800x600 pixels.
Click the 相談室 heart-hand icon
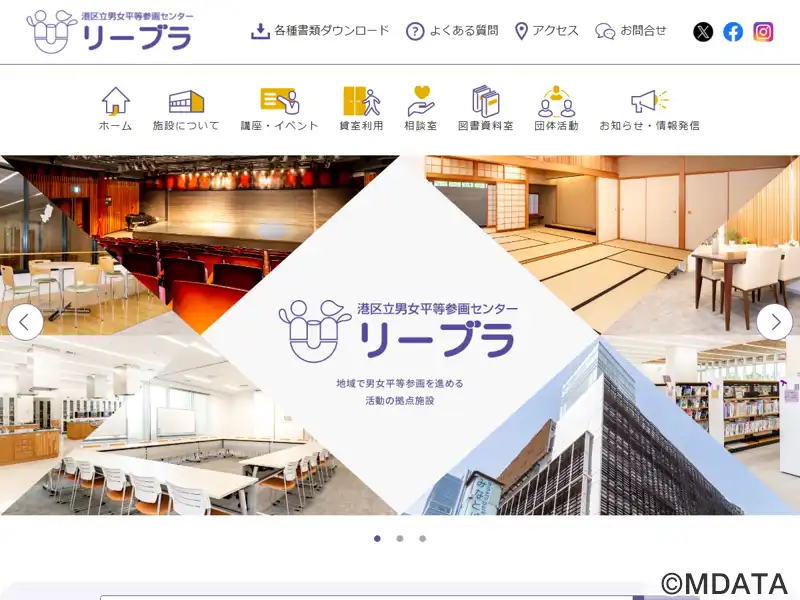(421, 101)
